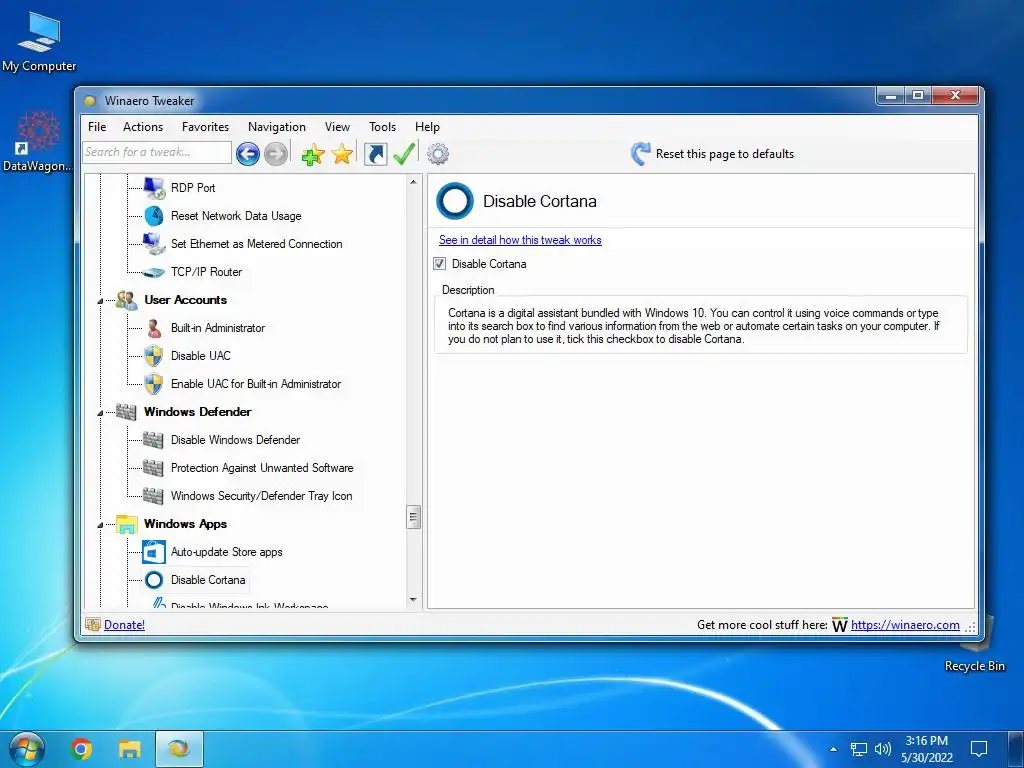Click the Winaero Tweaker taskbar button
The width and height of the screenshot is (1024, 768).
[179, 748]
